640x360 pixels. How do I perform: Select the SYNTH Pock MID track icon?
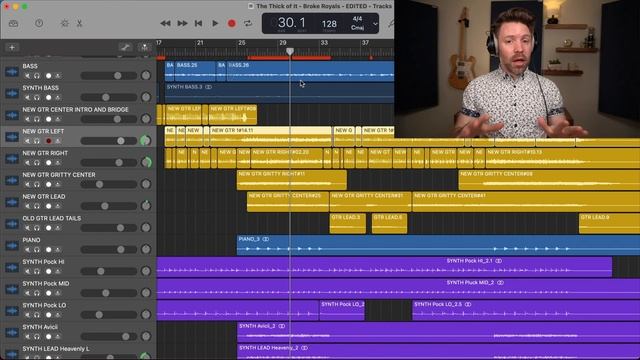pos(12,289)
